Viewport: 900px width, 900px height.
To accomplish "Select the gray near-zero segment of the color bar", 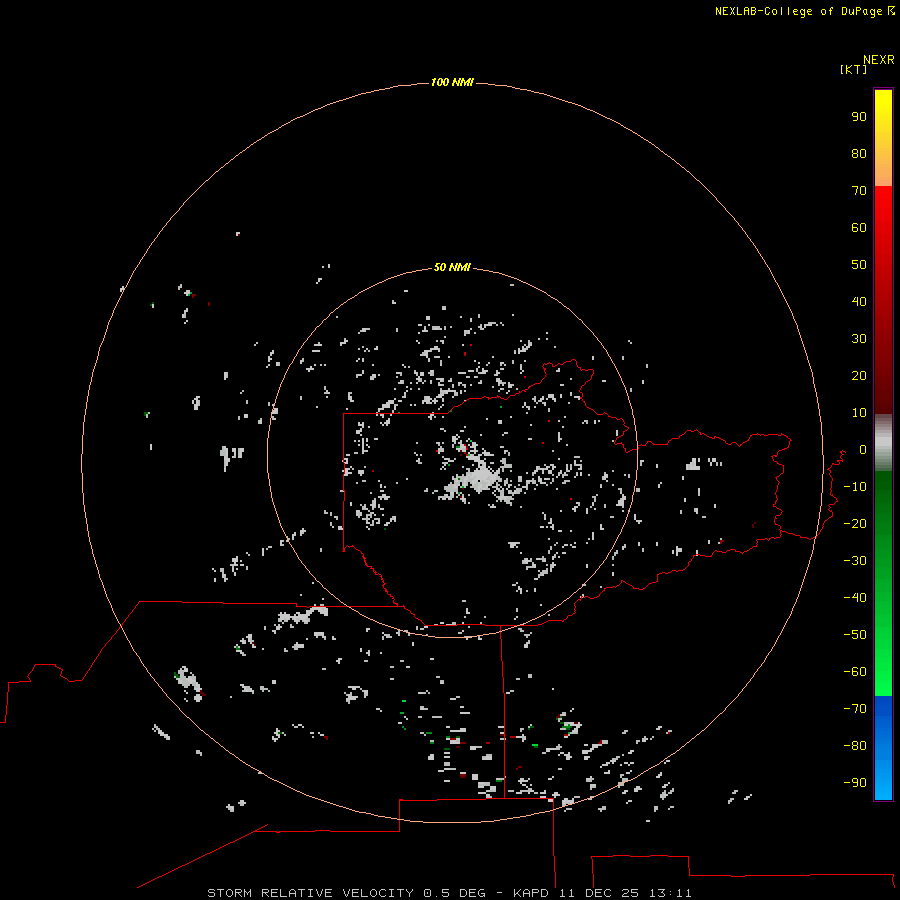I will pos(883,443).
